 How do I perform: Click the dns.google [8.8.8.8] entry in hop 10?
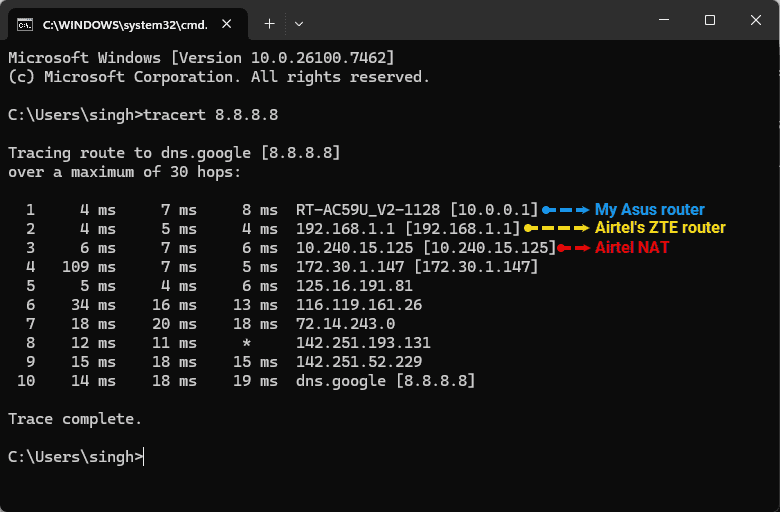pyautogui.click(x=385, y=381)
